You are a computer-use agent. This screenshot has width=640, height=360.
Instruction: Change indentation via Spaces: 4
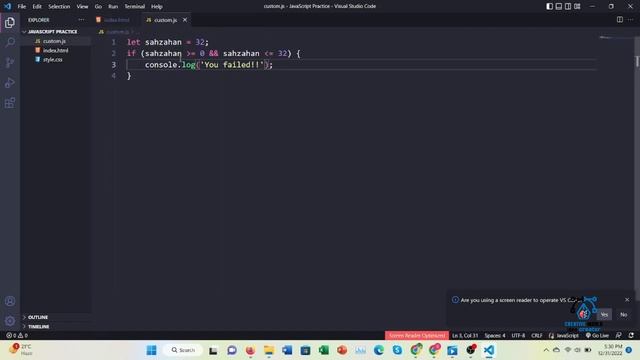[x=495, y=335]
